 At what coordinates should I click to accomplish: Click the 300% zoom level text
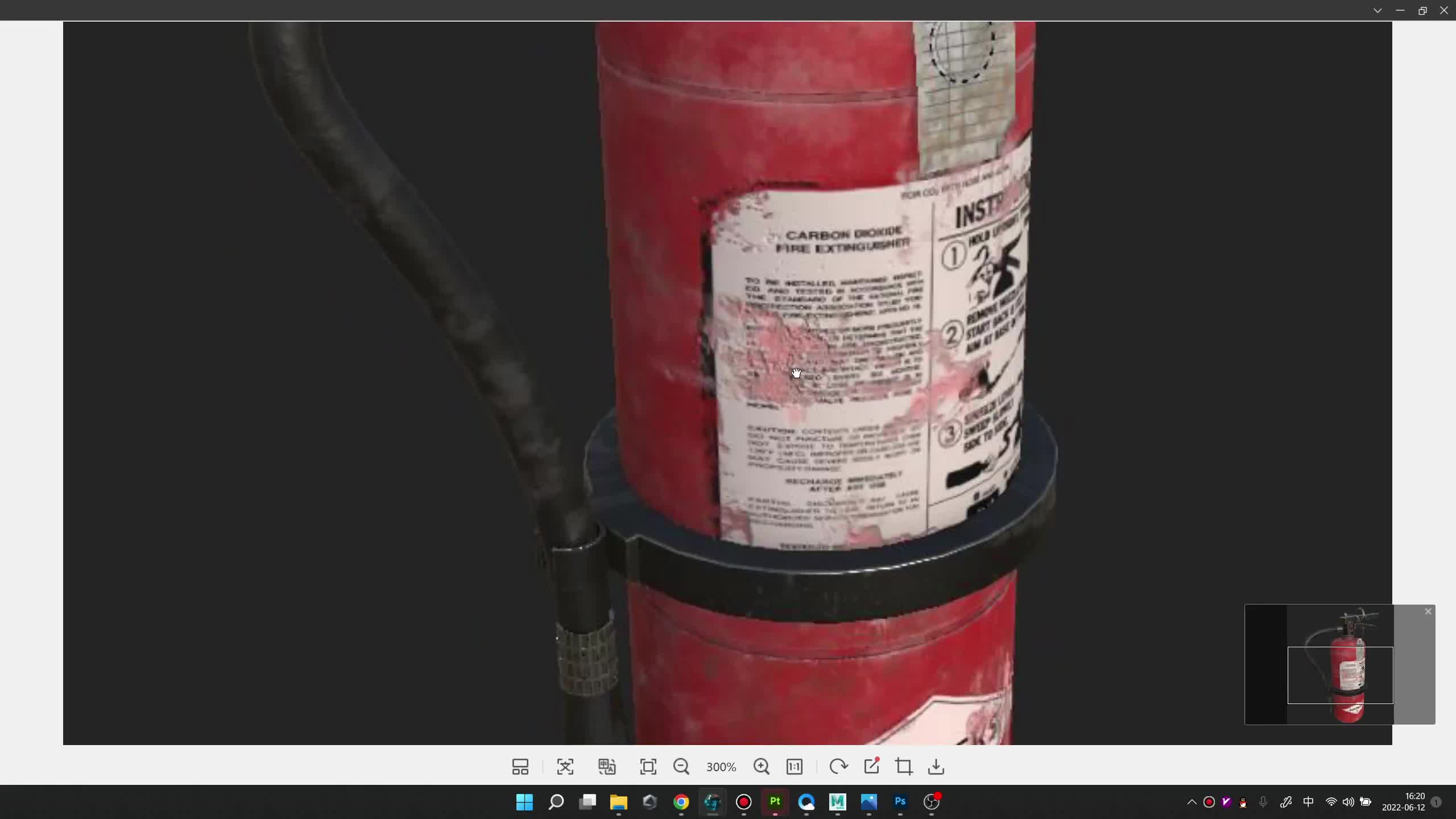click(x=721, y=767)
